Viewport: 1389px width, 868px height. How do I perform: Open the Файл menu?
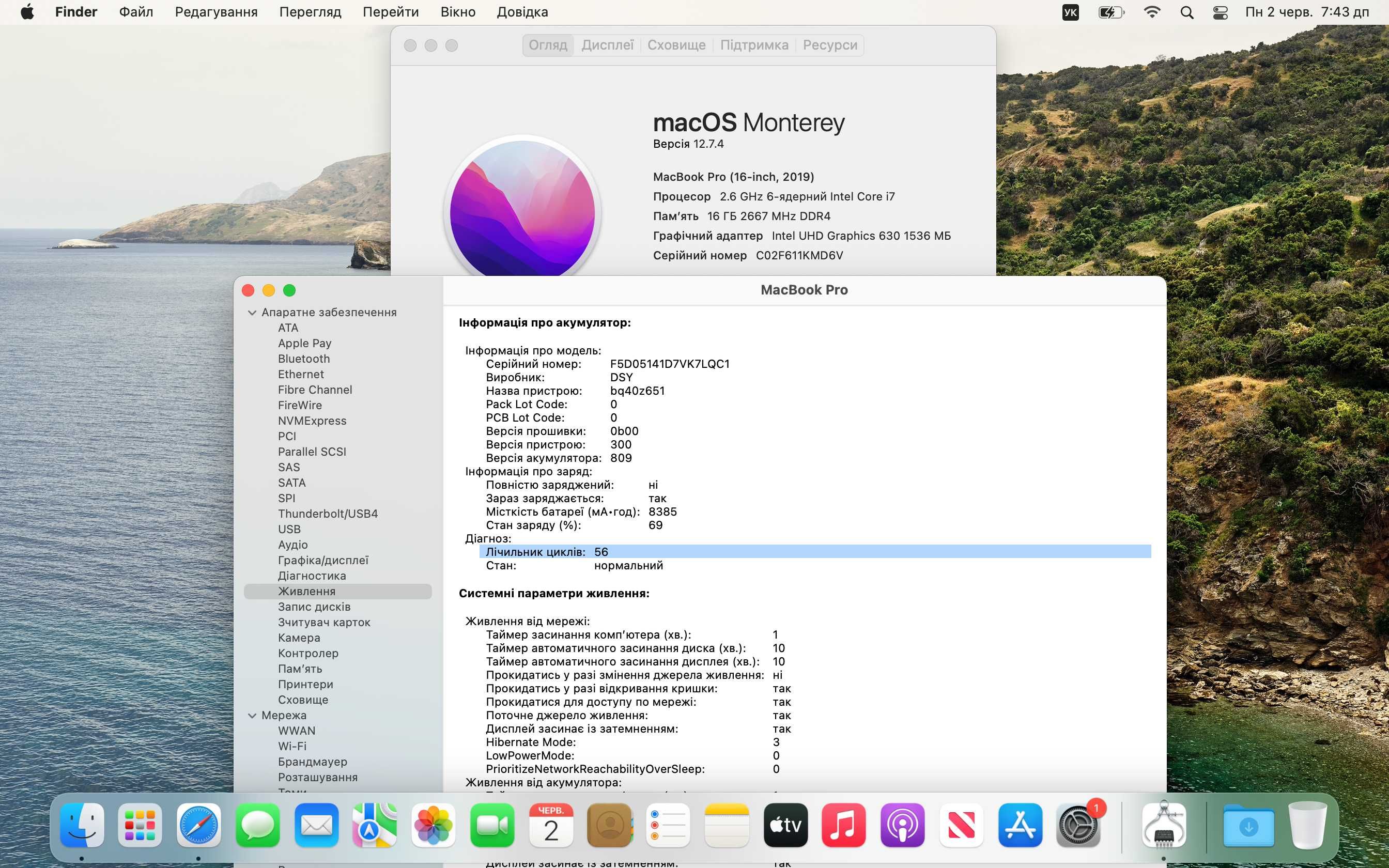pyautogui.click(x=136, y=12)
